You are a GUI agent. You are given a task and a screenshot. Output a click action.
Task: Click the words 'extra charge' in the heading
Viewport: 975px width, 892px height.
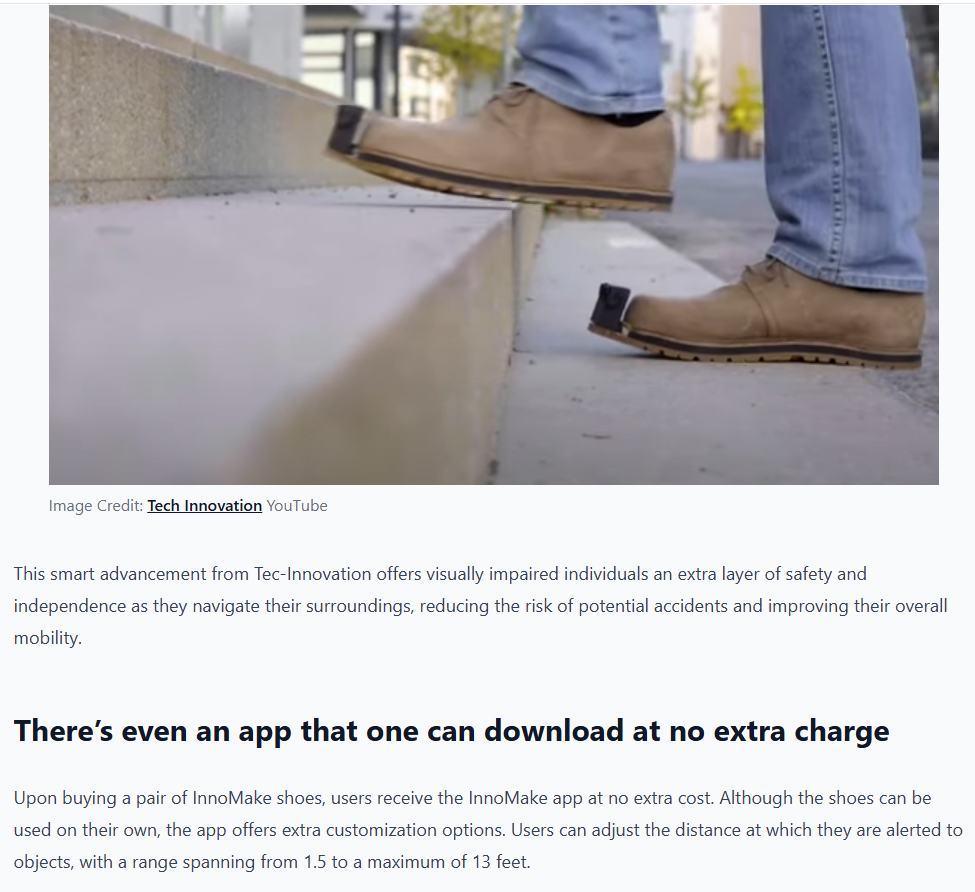click(x=802, y=730)
